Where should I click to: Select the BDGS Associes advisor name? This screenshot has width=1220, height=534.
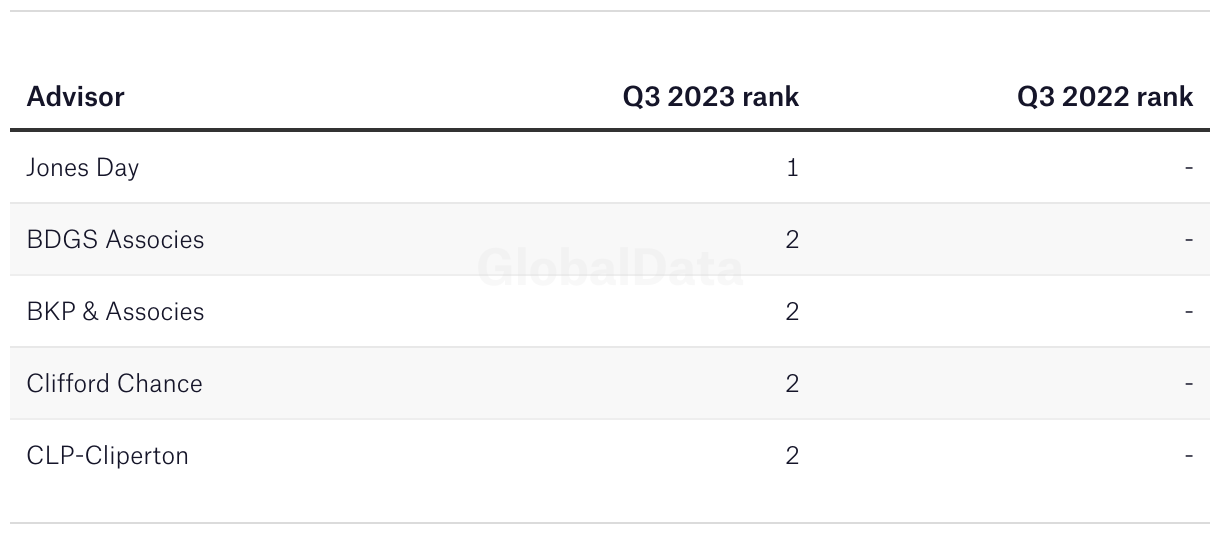tap(115, 240)
